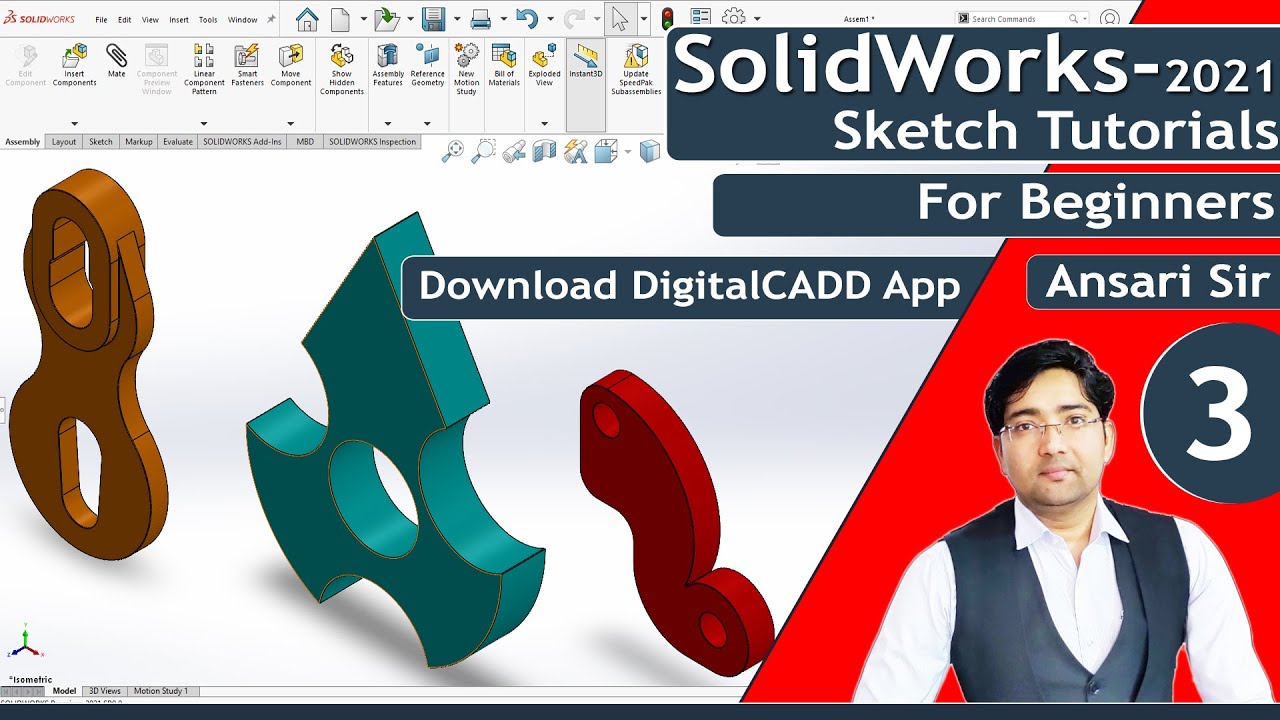Open the Window menu
1280x720 pixels.
242,20
